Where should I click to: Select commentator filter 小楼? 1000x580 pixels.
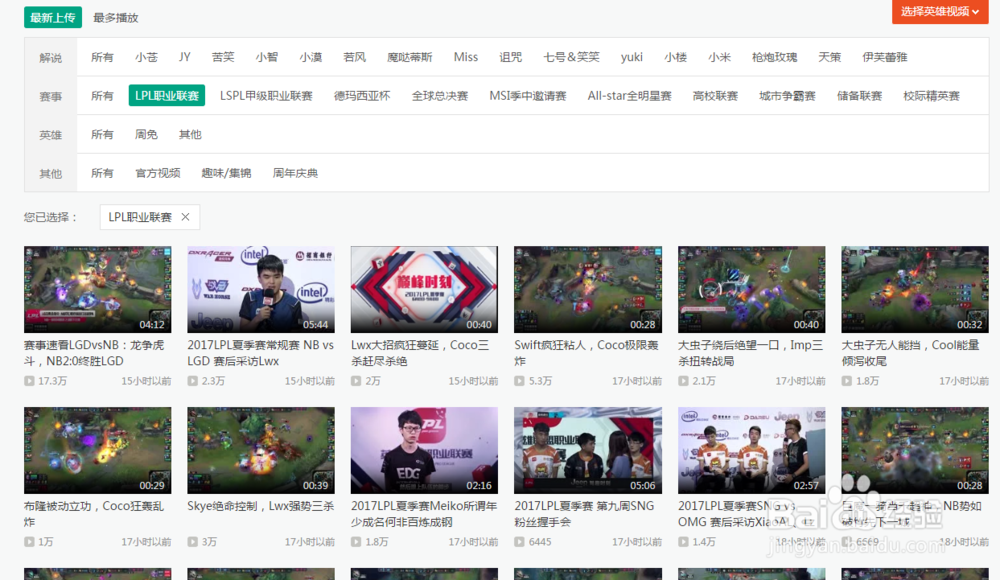(675, 57)
